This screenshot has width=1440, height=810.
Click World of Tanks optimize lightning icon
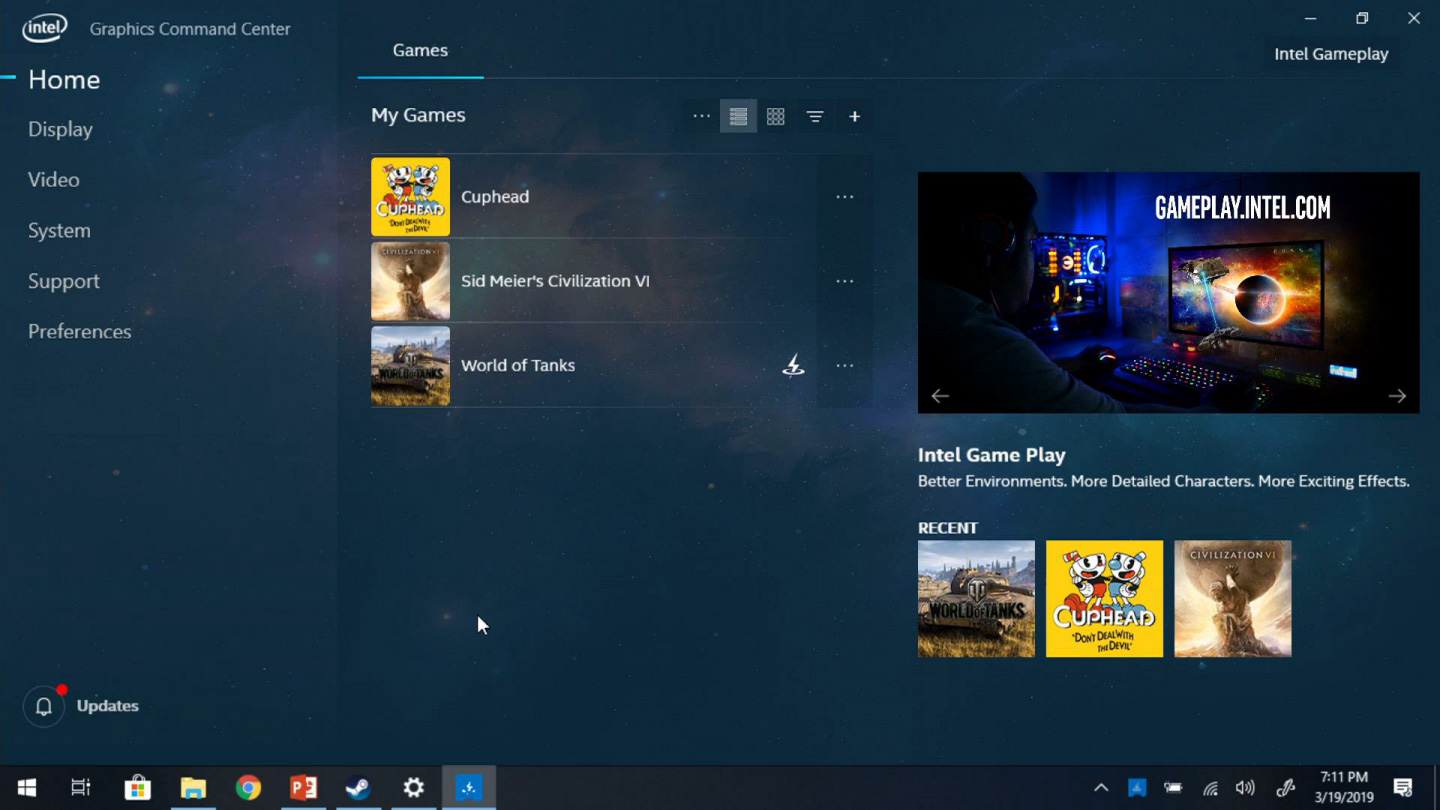(x=793, y=366)
